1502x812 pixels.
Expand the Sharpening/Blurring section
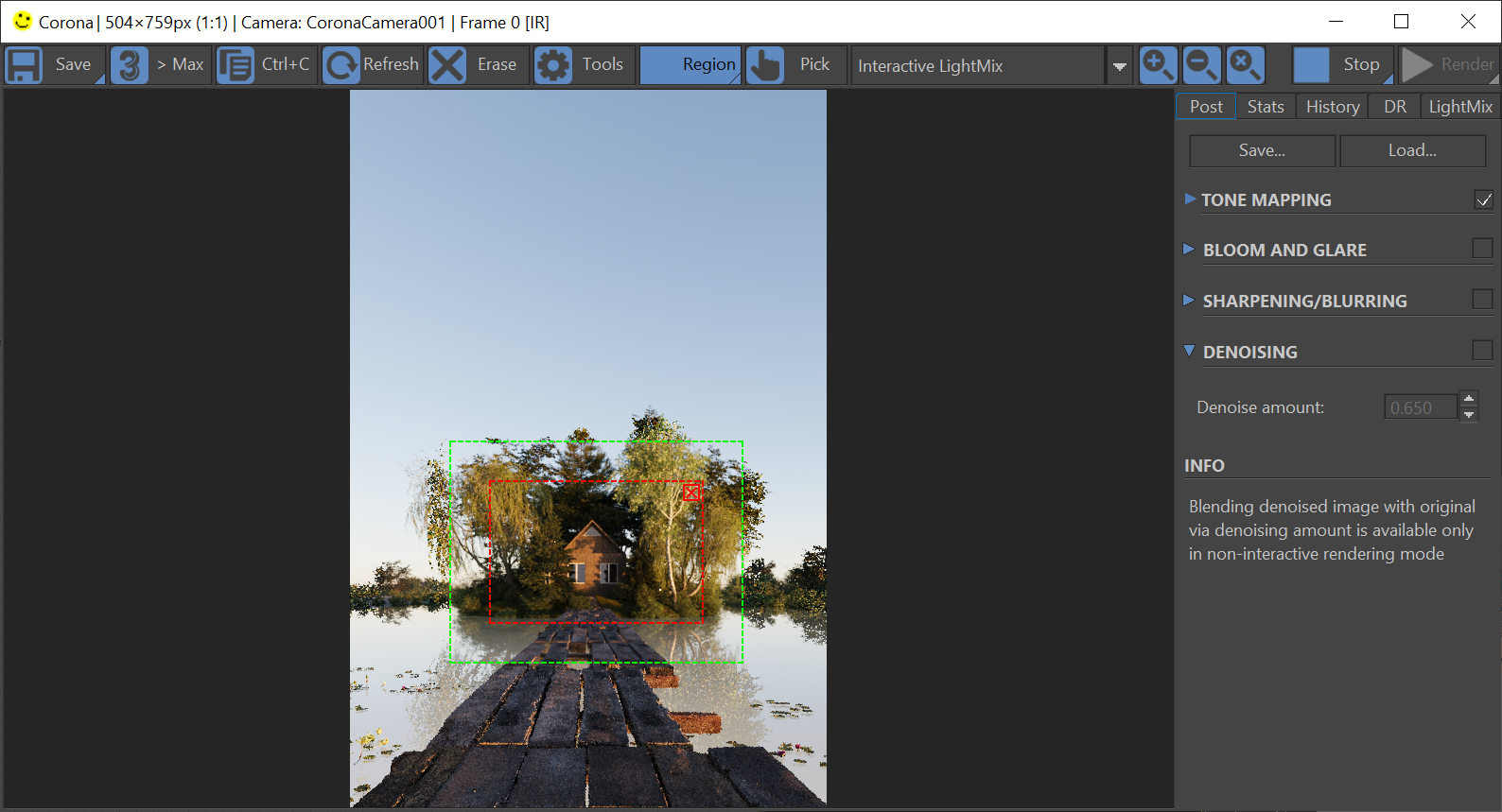(1190, 301)
